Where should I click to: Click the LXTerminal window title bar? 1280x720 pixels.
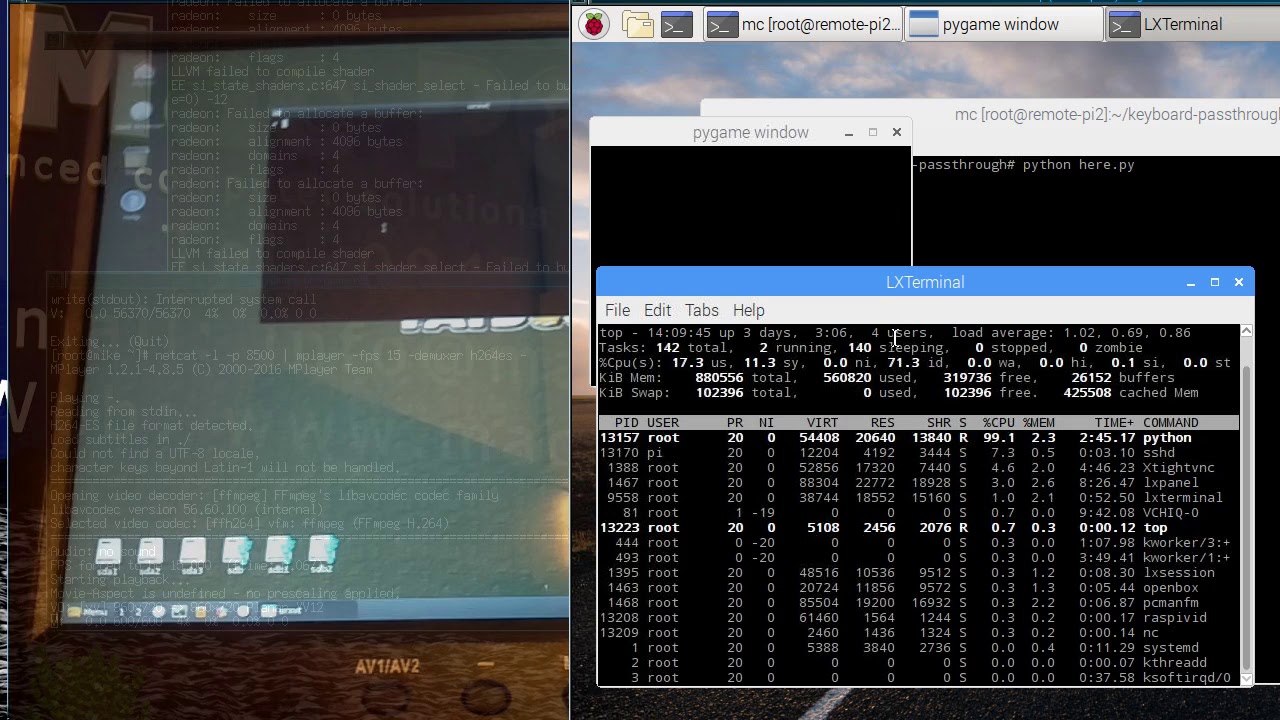coord(924,283)
